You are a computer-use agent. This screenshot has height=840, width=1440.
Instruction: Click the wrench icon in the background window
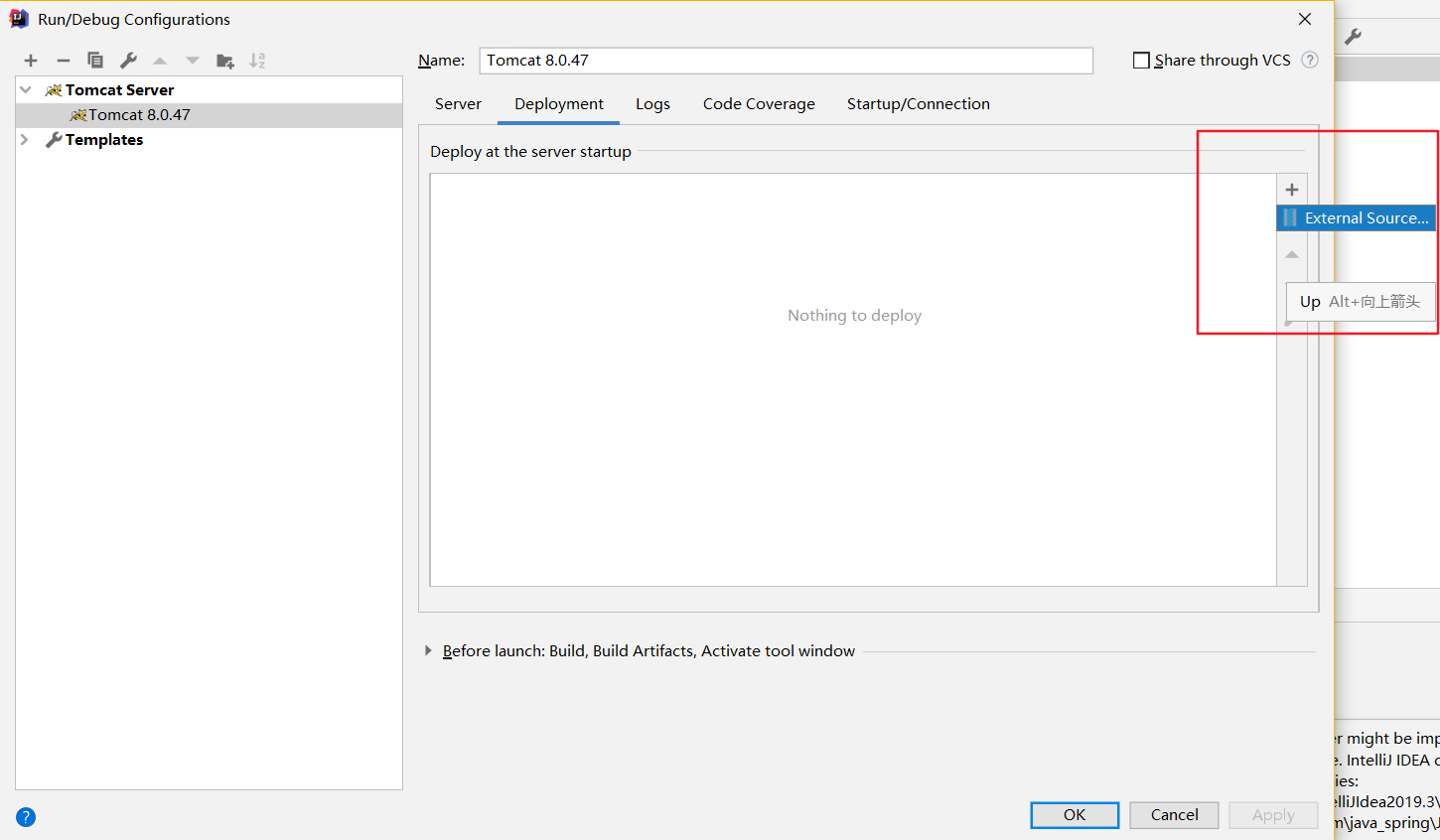(1353, 37)
